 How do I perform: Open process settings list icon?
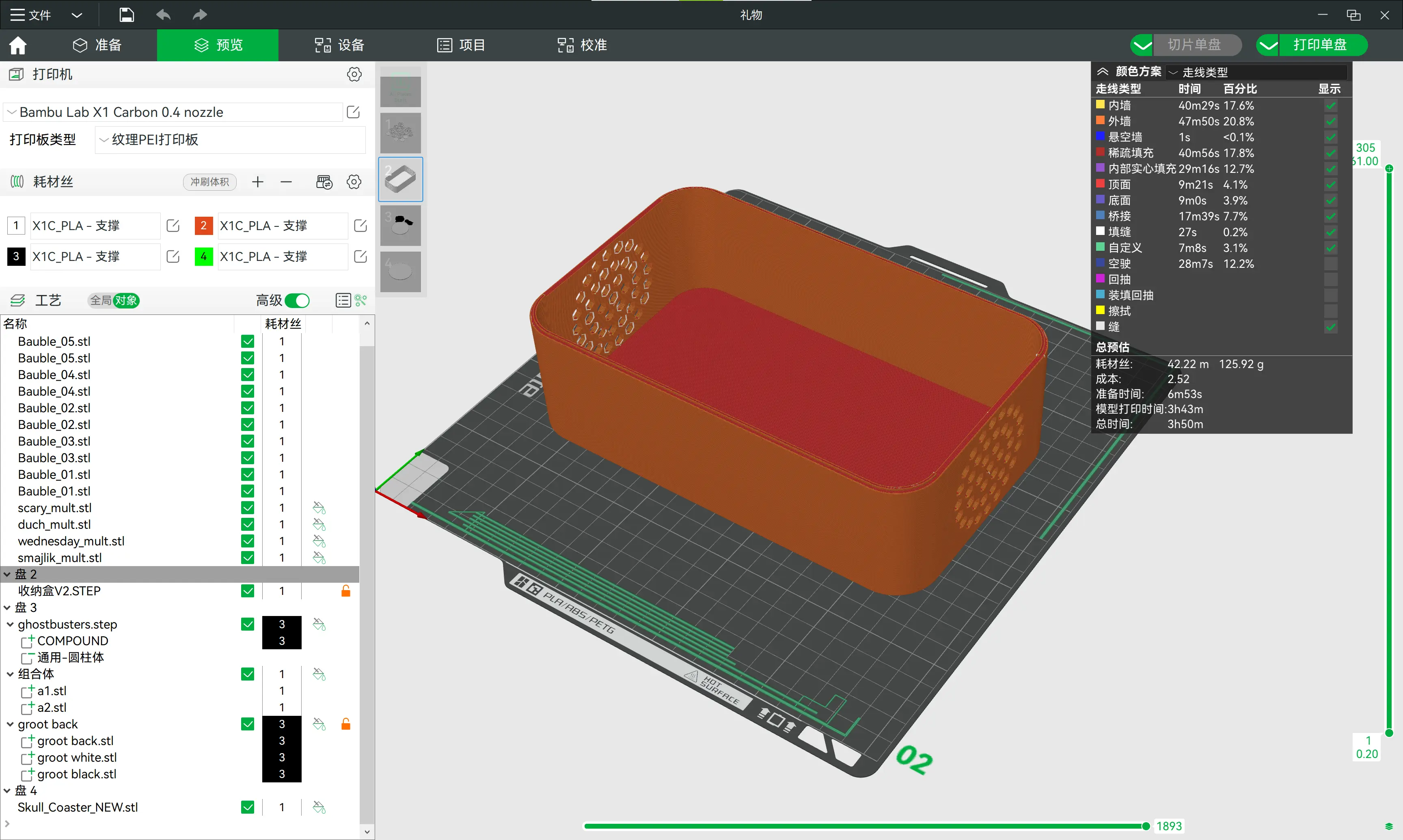pos(343,300)
